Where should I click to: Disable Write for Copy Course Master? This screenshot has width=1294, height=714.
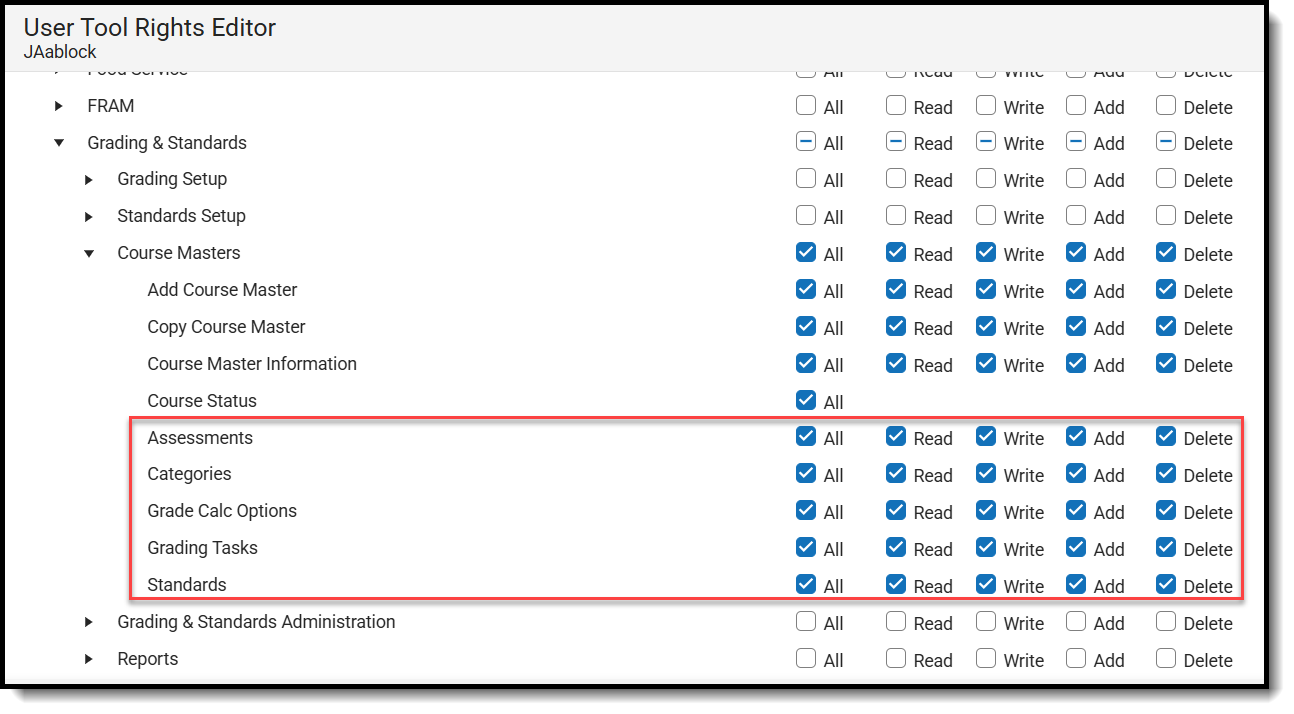(985, 327)
